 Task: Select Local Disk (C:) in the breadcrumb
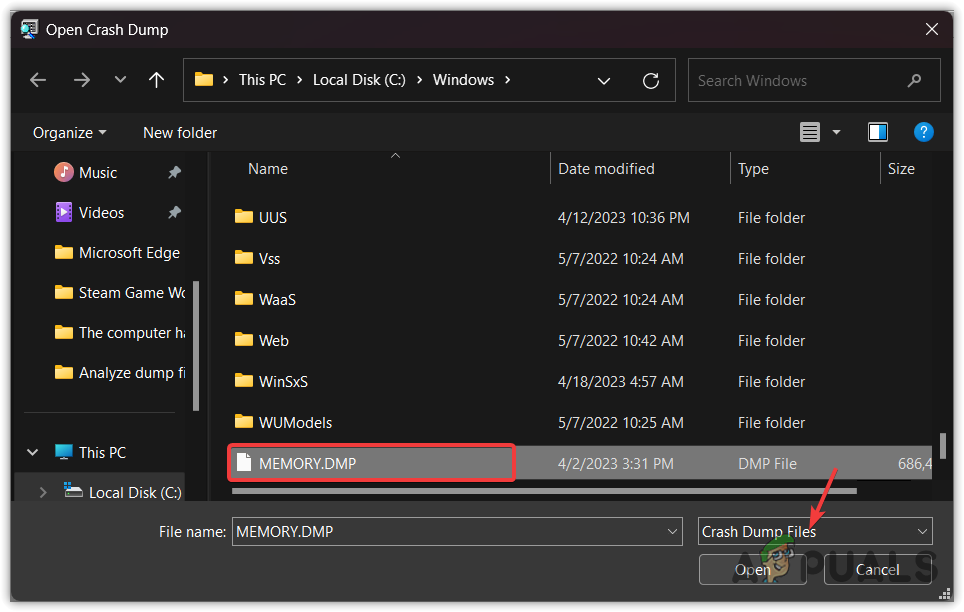[x=359, y=80]
